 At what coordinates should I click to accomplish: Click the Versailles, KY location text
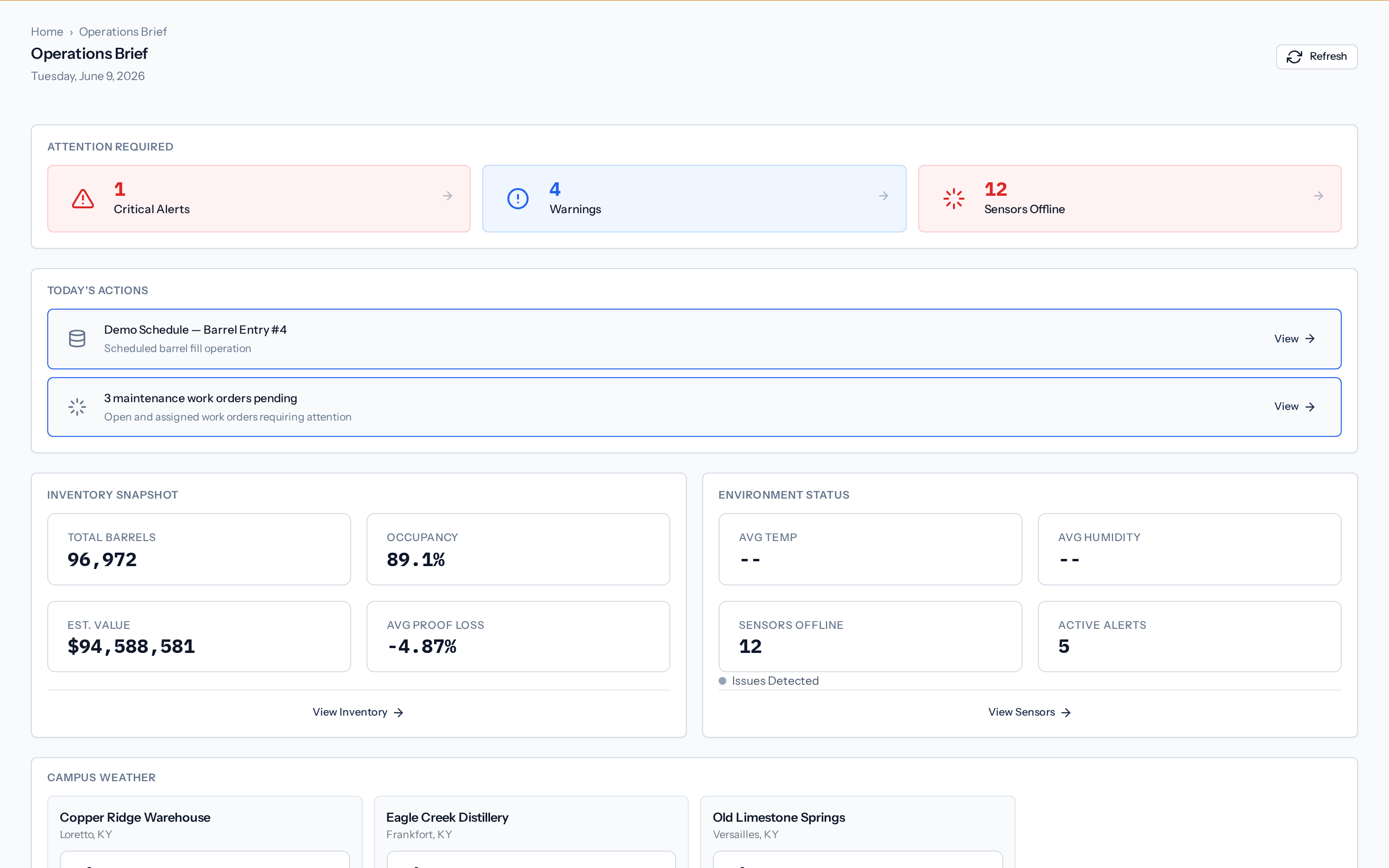pyautogui.click(x=746, y=835)
